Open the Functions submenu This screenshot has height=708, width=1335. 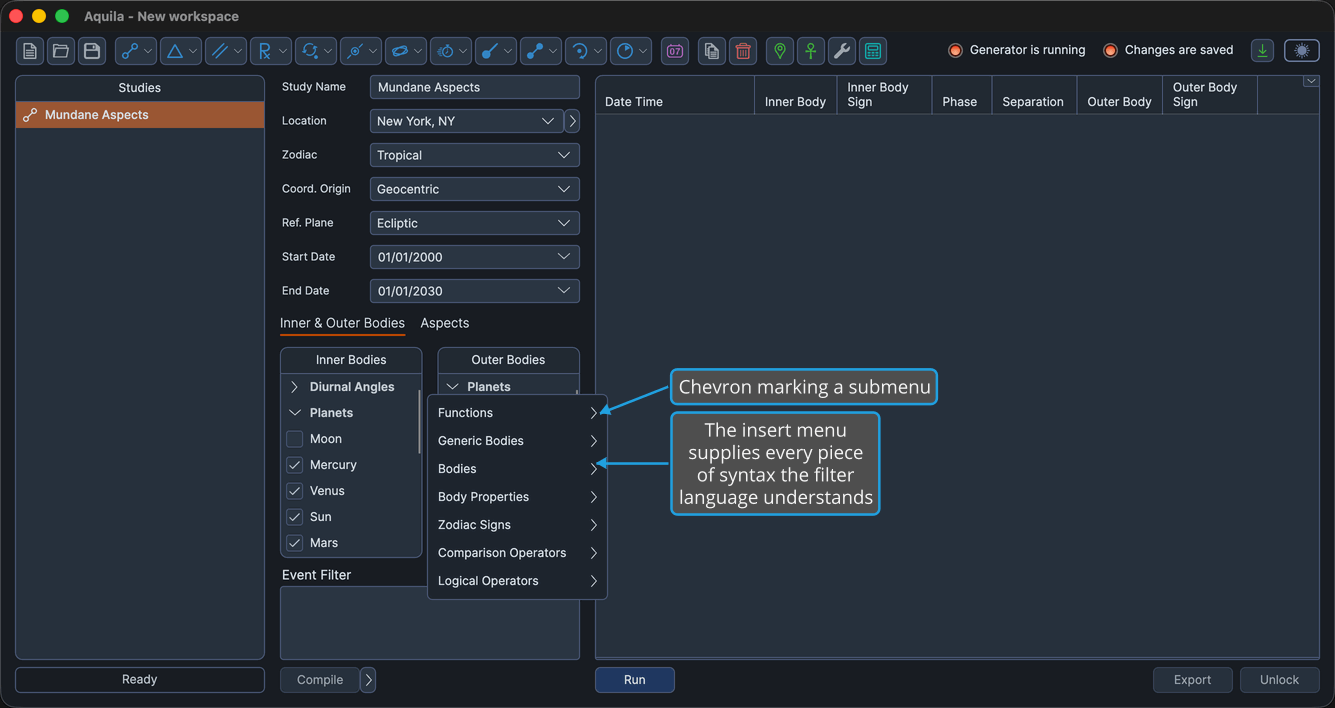point(517,413)
